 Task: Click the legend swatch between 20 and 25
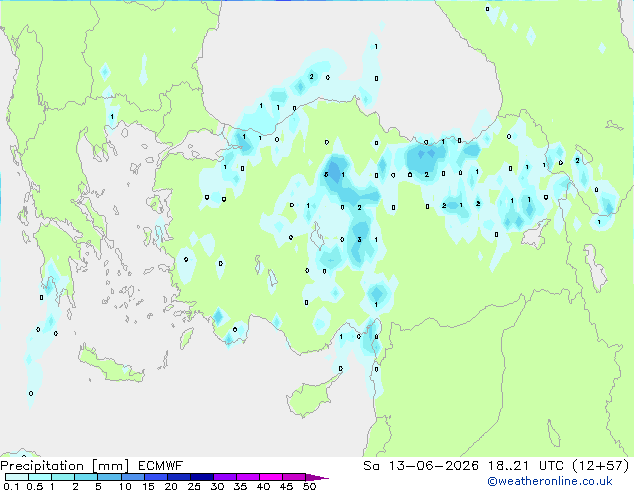tap(178, 477)
